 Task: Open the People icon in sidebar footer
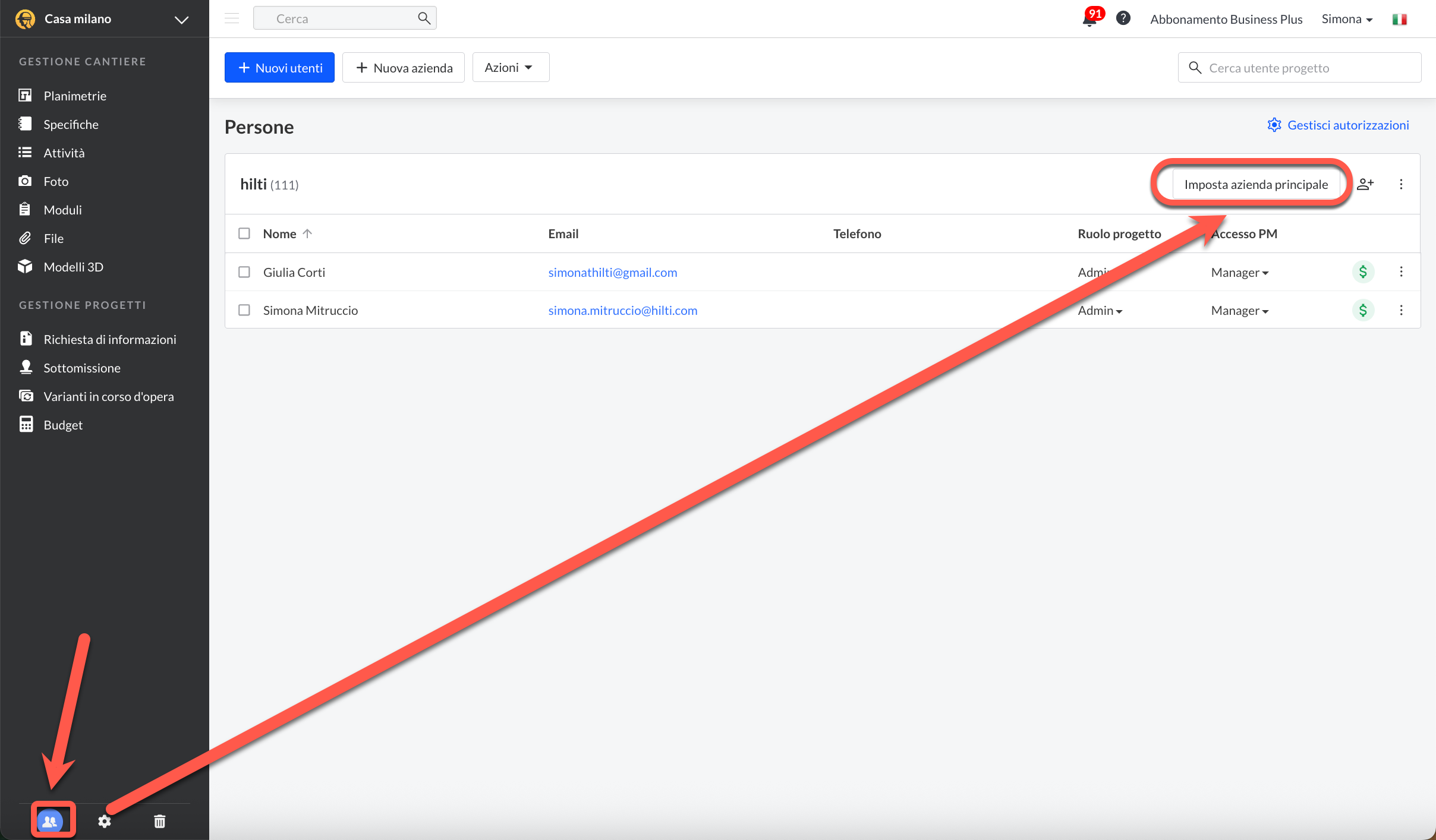click(x=51, y=821)
